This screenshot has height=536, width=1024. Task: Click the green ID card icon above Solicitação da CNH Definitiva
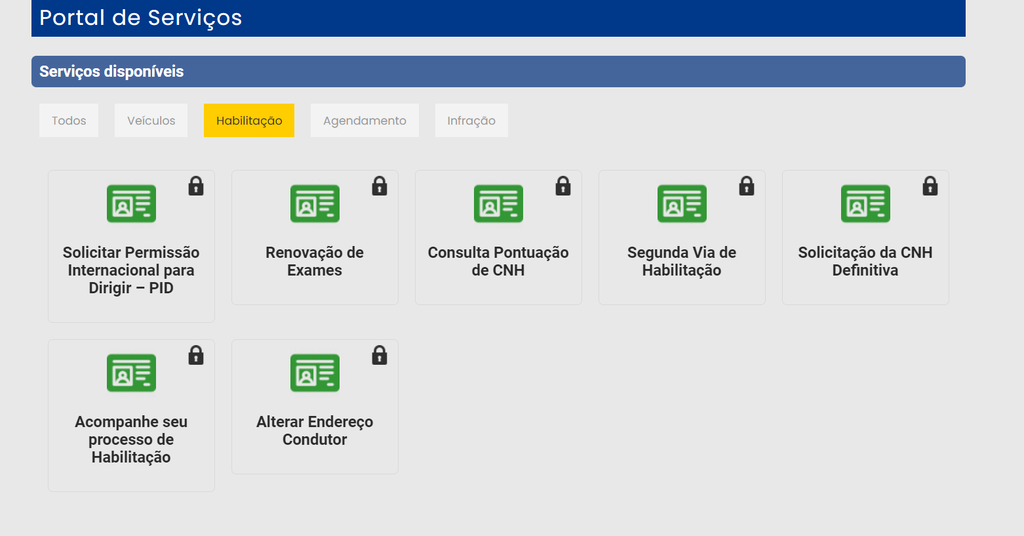[x=865, y=204]
